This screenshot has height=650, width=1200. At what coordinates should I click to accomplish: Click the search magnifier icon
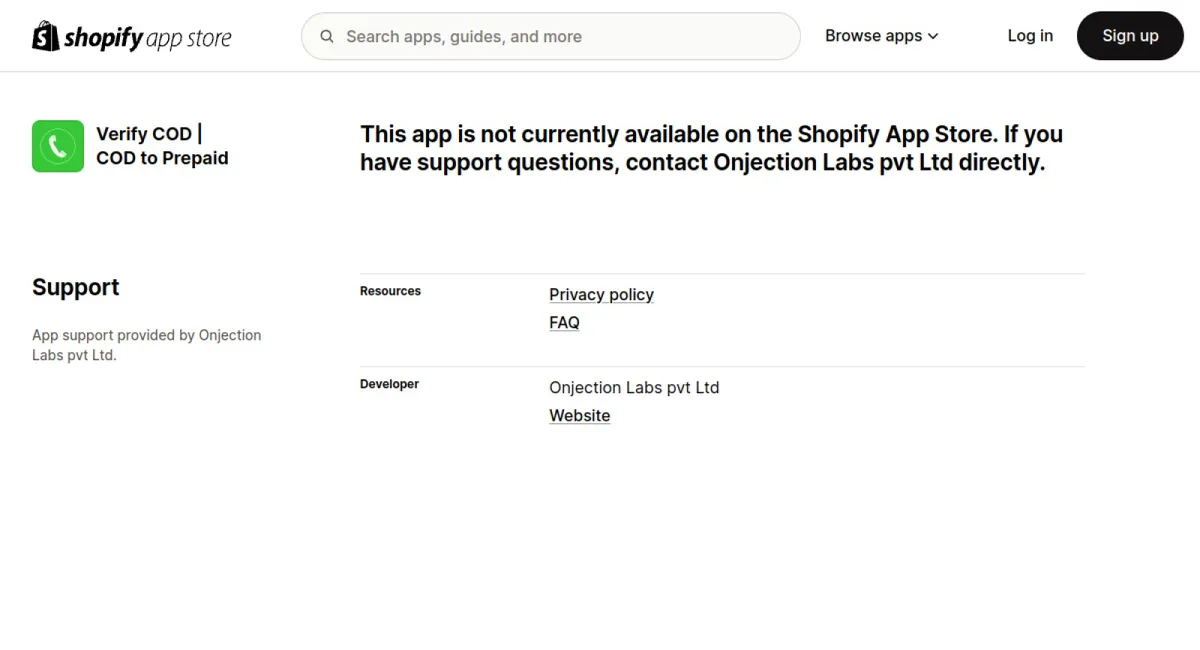[327, 37]
